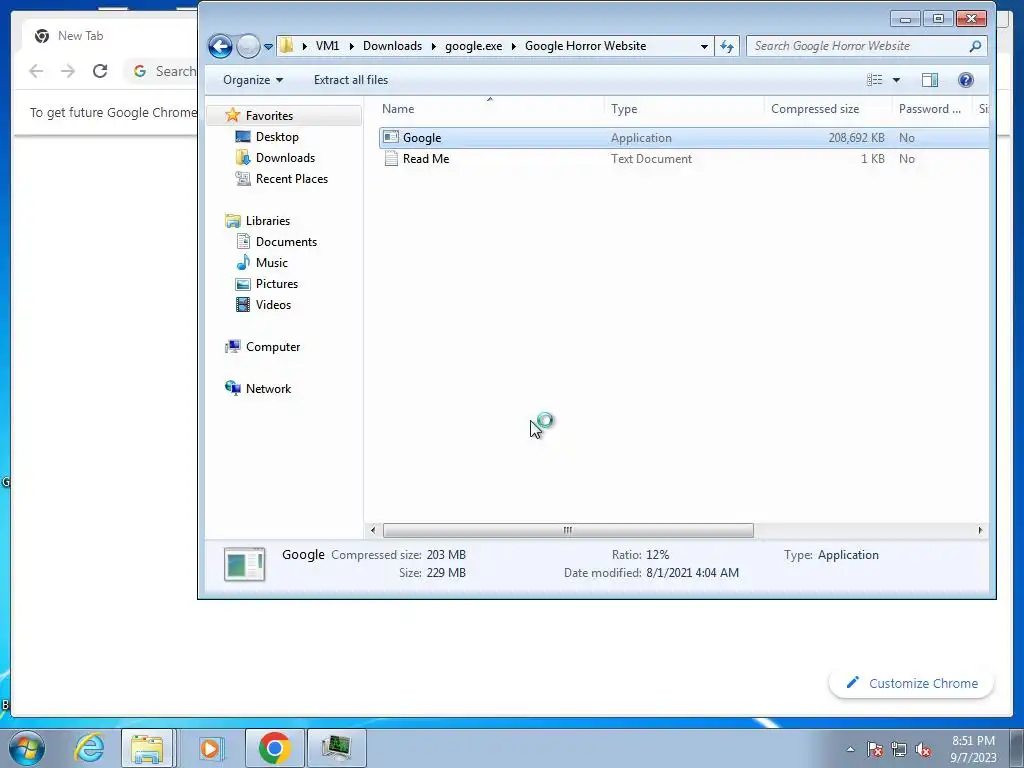The image size is (1024, 768).
Task: Click the Explorer forward arrow button
Action: pyautogui.click(x=248, y=46)
